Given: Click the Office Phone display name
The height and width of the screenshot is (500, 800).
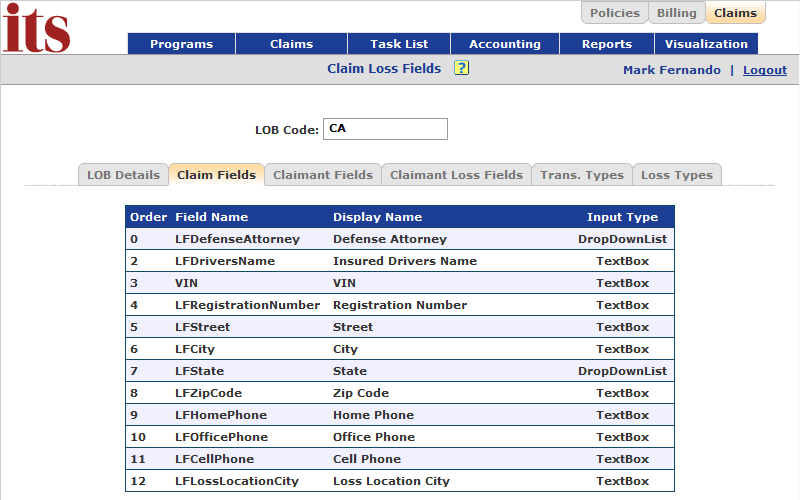Looking at the screenshot, I should coord(374,437).
